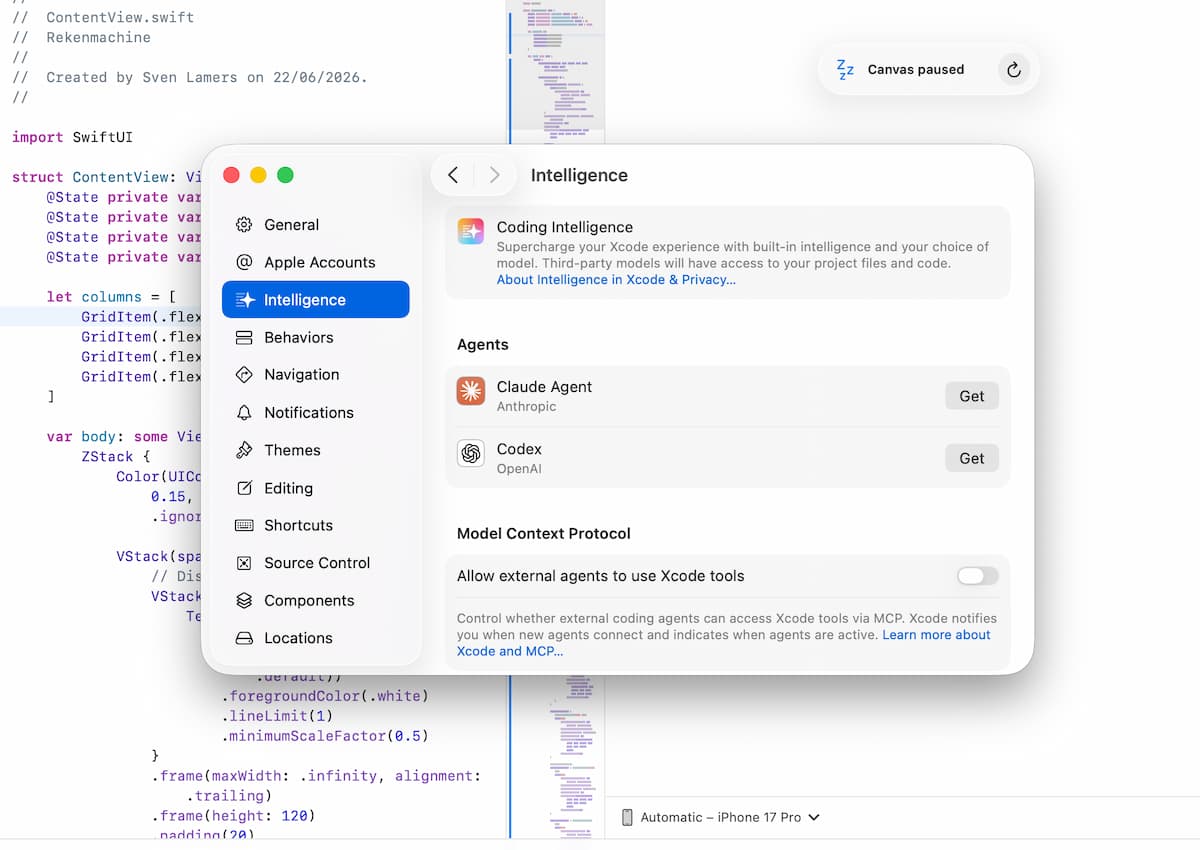This screenshot has height=850, width=1200.
Task: Click the iPhone device icon in canvas bar
Action: [x=627, y=817]
